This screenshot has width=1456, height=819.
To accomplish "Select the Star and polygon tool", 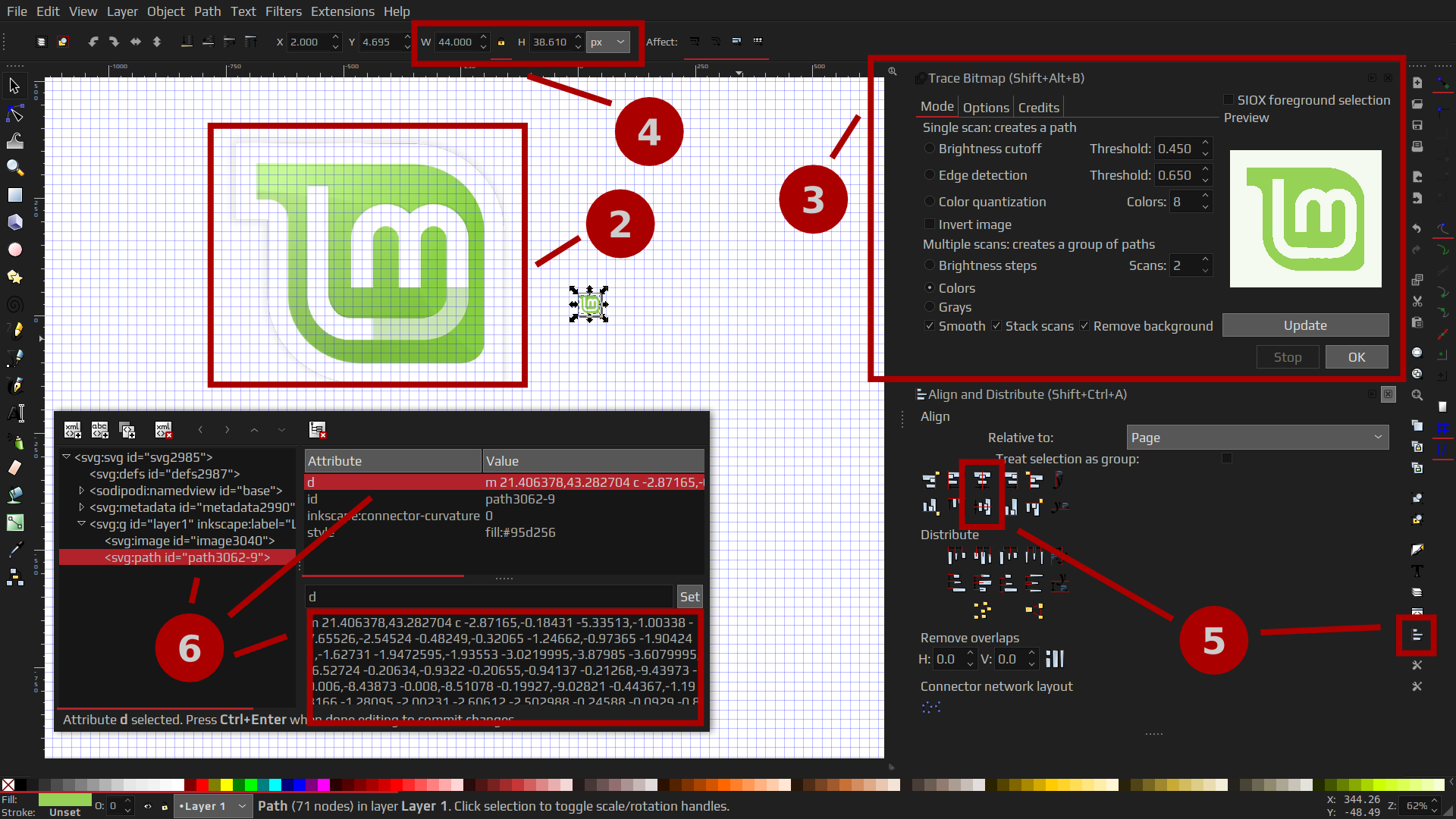I will (14, 277).
